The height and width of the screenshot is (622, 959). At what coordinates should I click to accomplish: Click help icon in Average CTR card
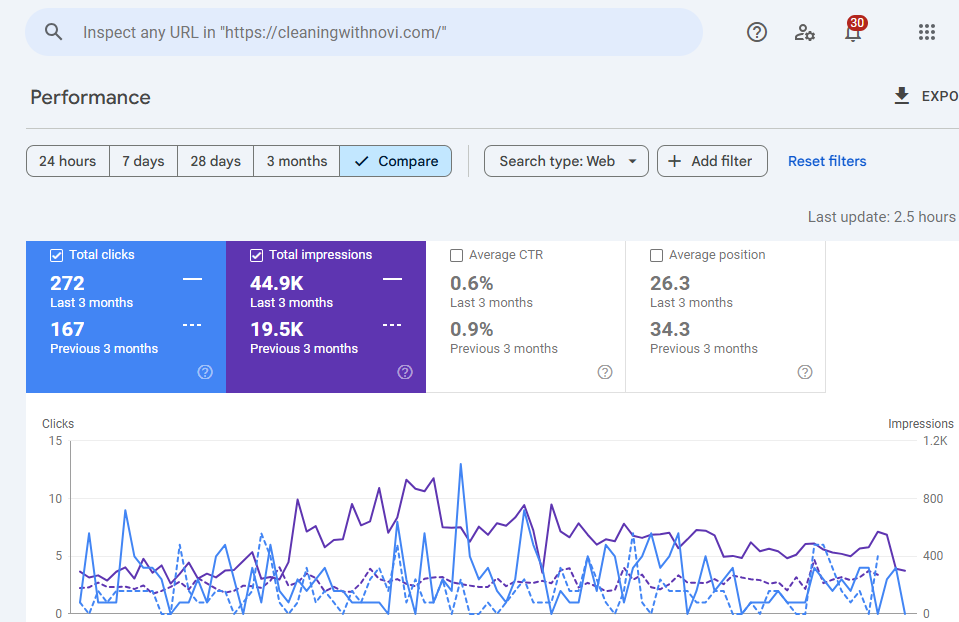pos(605,372)
